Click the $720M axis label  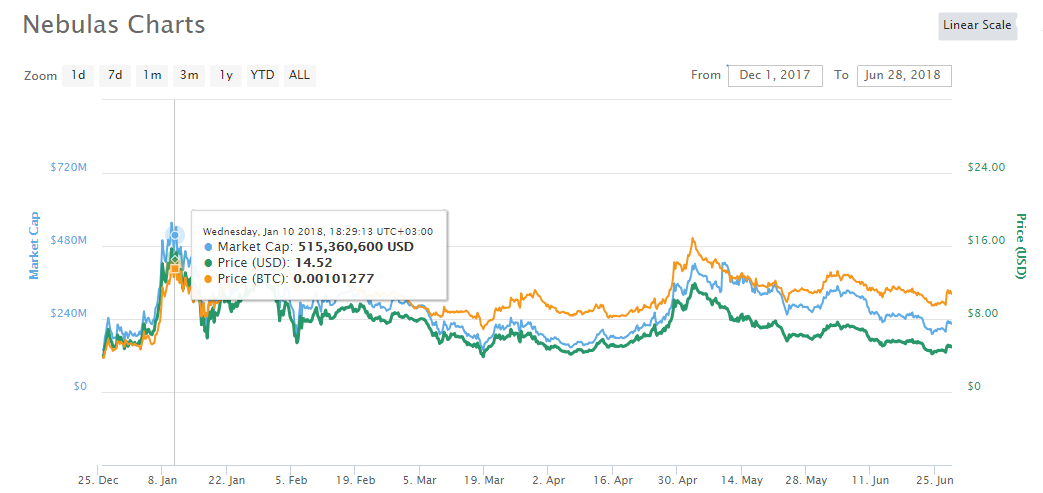69,167
